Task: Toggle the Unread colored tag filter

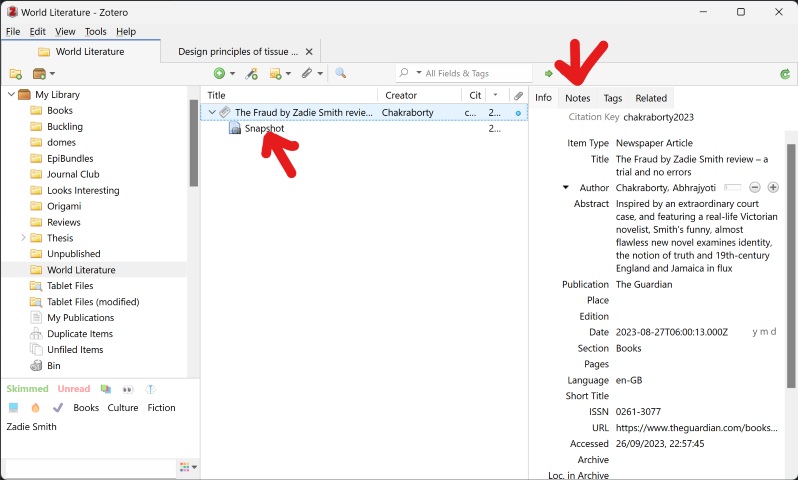Action: (x=74, y=389)
